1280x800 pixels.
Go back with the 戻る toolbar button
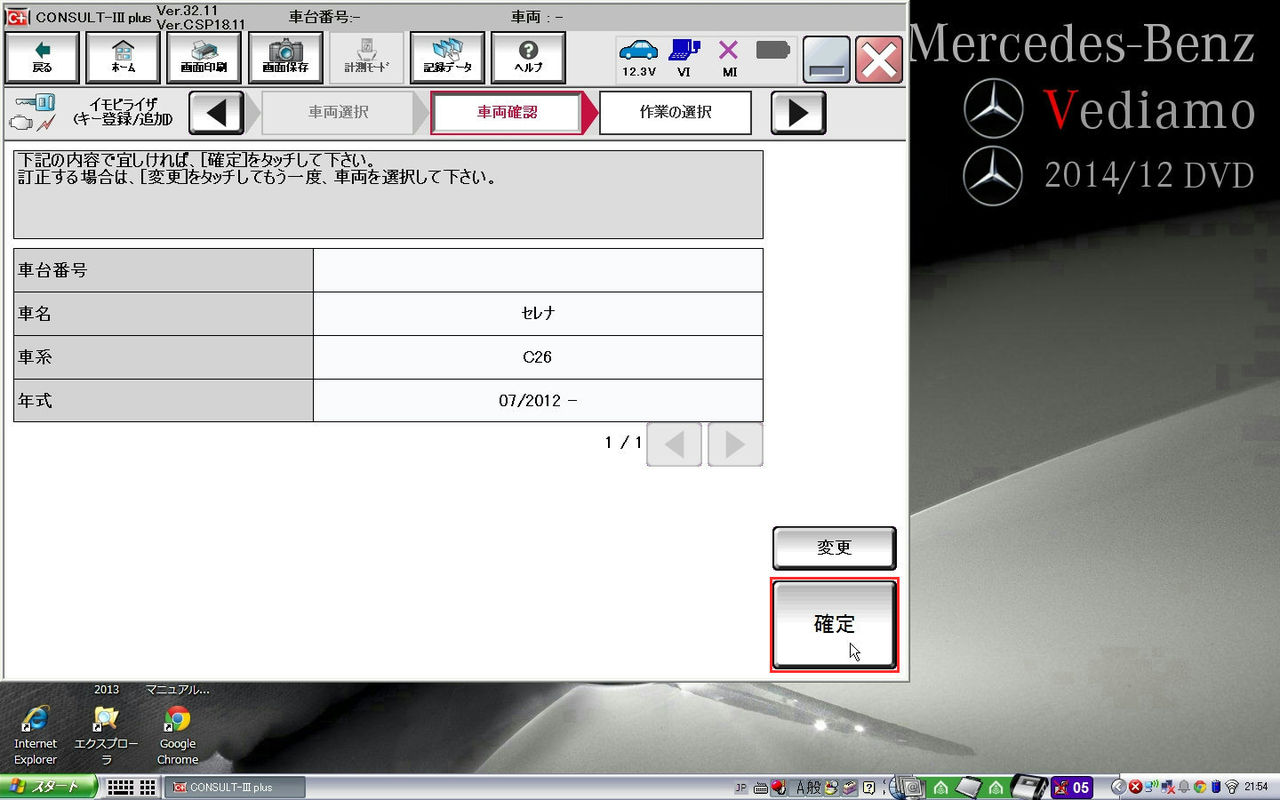pyautogui.click(x=42, y=58)
